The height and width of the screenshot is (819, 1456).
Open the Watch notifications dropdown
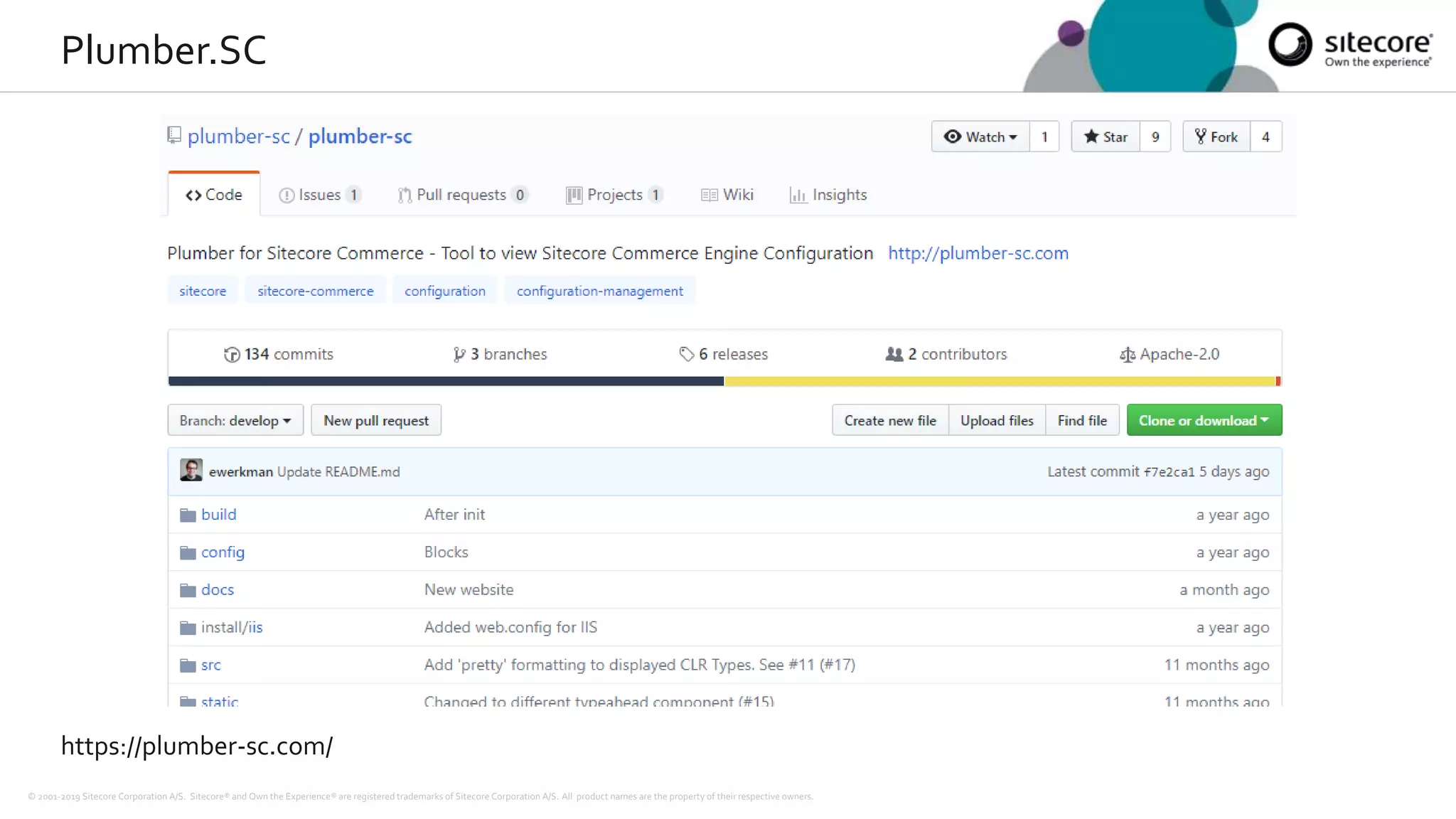(980, 136)
